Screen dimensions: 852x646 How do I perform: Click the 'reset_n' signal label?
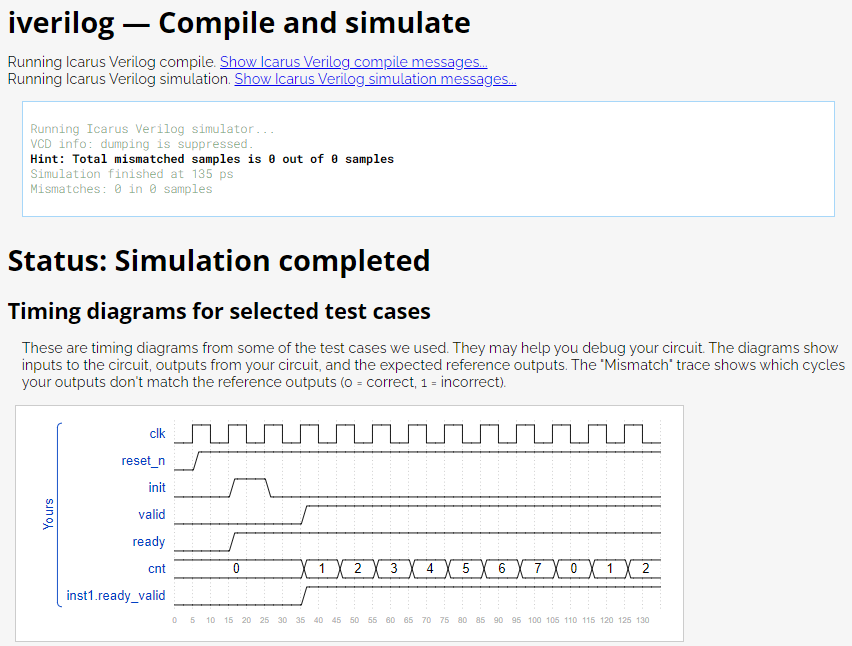pyautogui.click(x=143, y=461)
